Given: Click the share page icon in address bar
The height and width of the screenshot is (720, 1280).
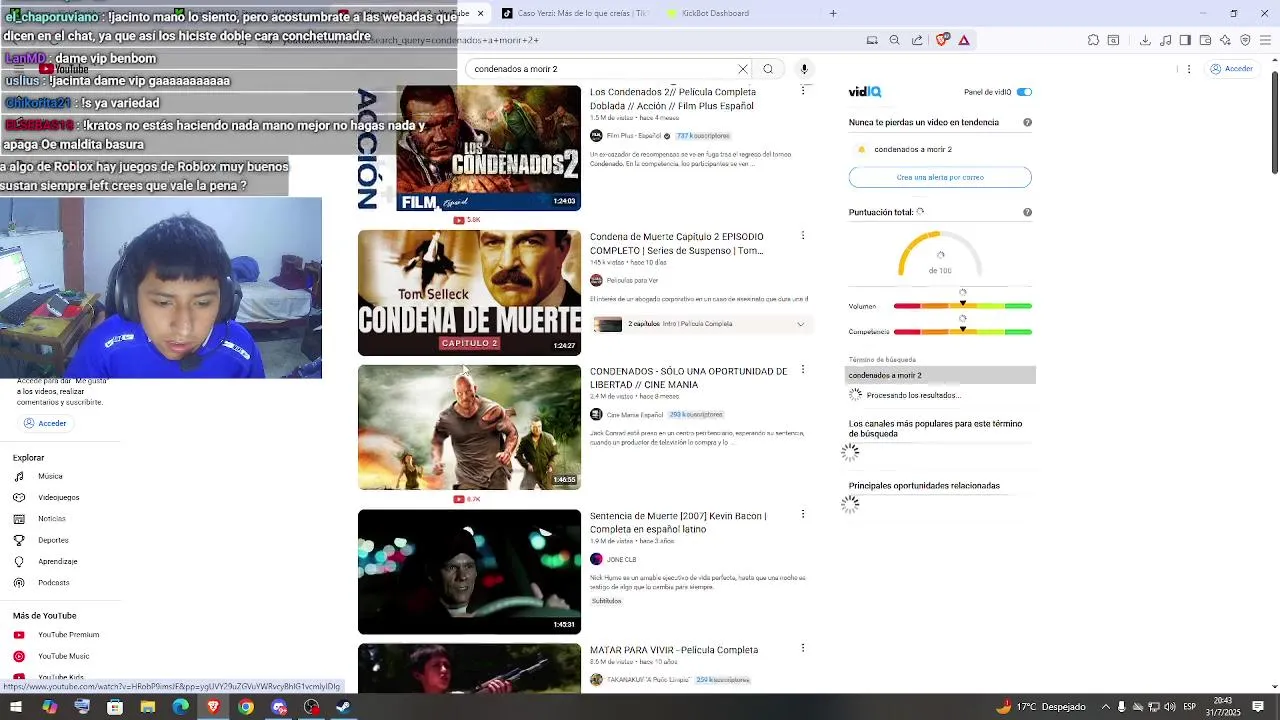Looking at the screenshot, I should (x=917, y=40).
